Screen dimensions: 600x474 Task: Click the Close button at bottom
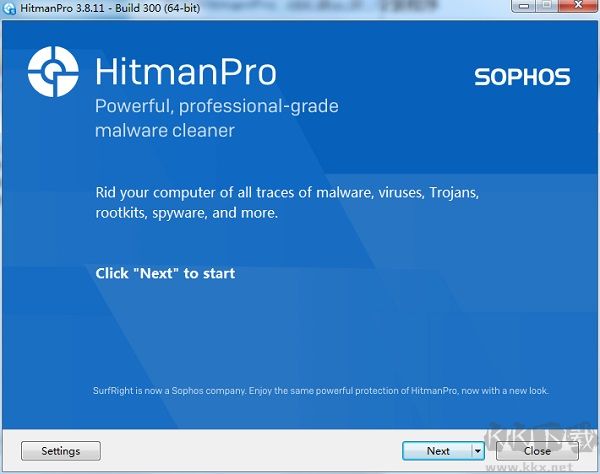click(x=537, y=451)
